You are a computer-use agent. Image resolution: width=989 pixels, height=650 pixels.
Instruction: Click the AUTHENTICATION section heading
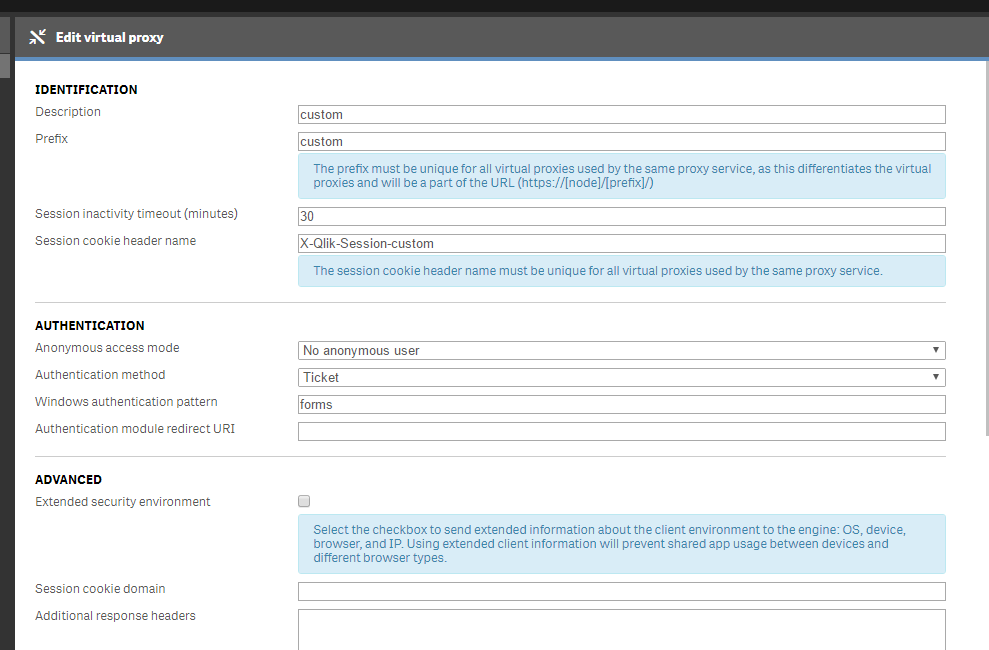tap(90, 325)
